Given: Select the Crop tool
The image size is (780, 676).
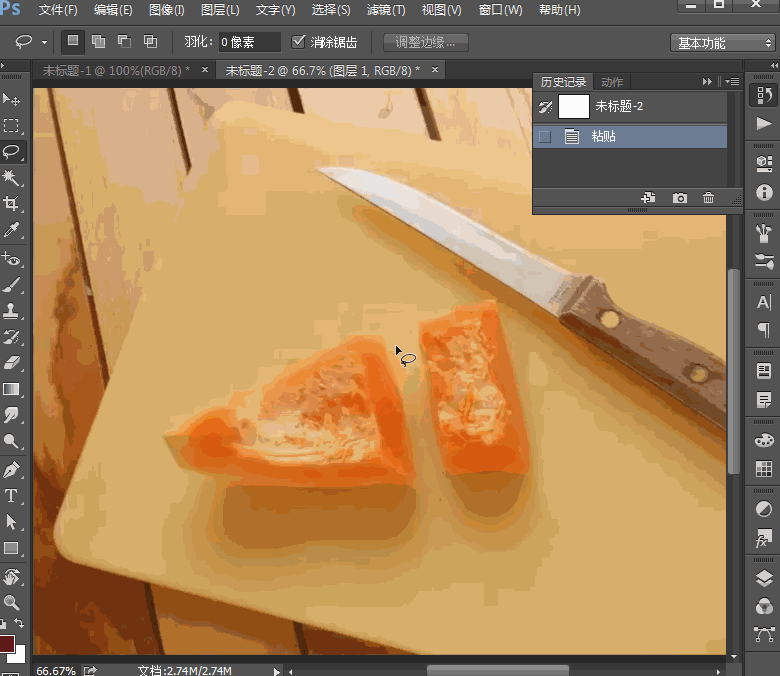Looking at the screenshot, I should (x=11, y=203).
